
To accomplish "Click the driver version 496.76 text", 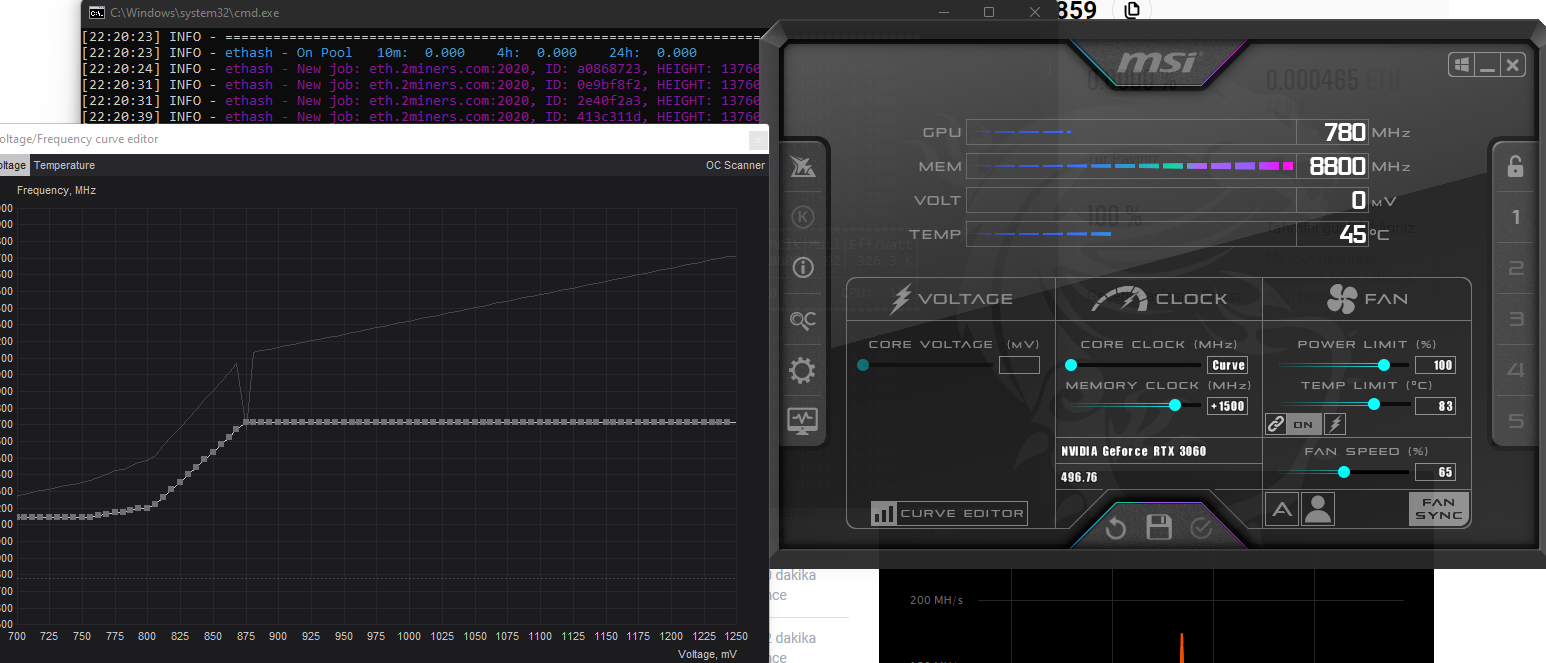I will [x=1079, y=477].
